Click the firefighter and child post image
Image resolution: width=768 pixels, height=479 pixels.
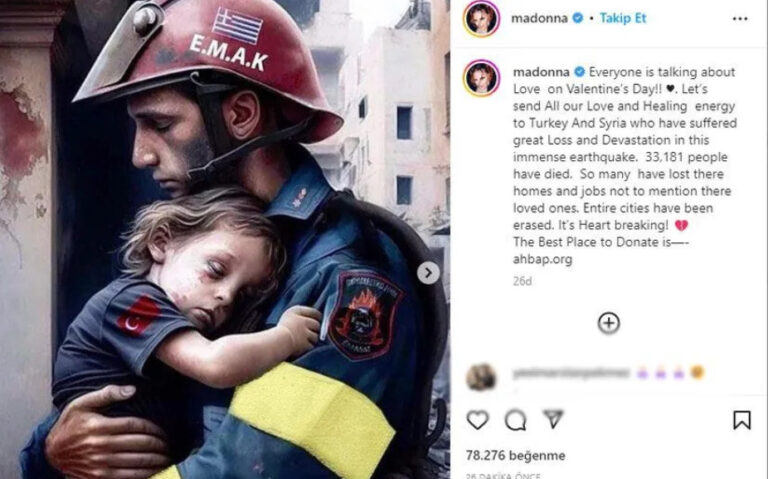coord(225,240)
